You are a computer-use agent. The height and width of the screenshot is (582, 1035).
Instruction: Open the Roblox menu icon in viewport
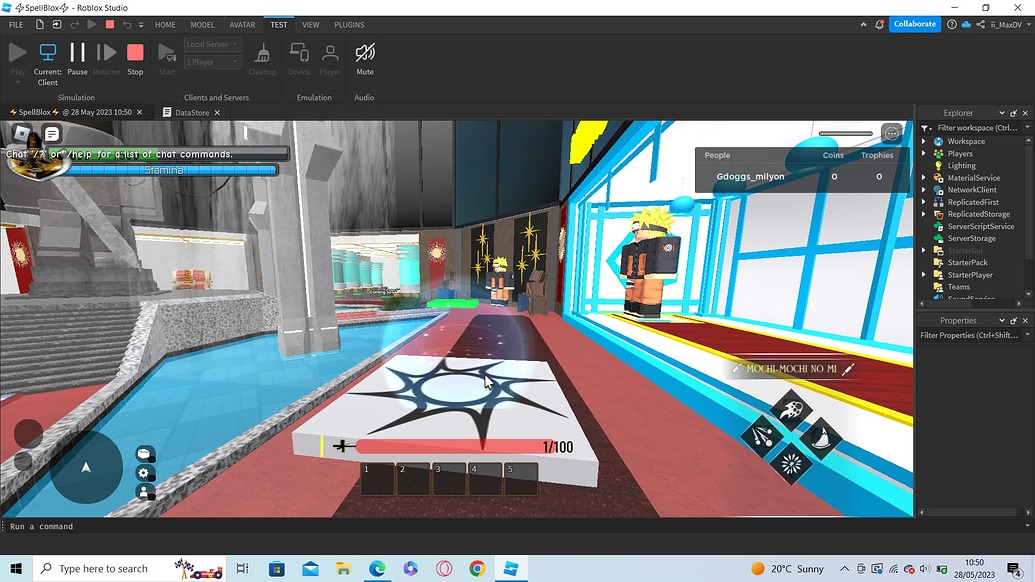point(23,134)
